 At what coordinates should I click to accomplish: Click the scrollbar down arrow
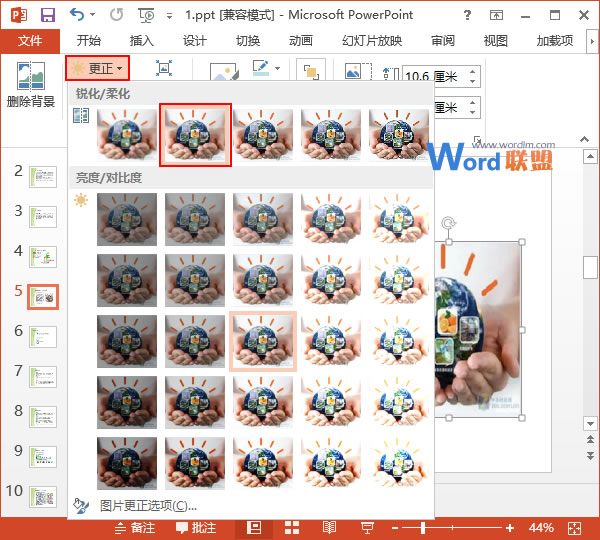point(590,424)
